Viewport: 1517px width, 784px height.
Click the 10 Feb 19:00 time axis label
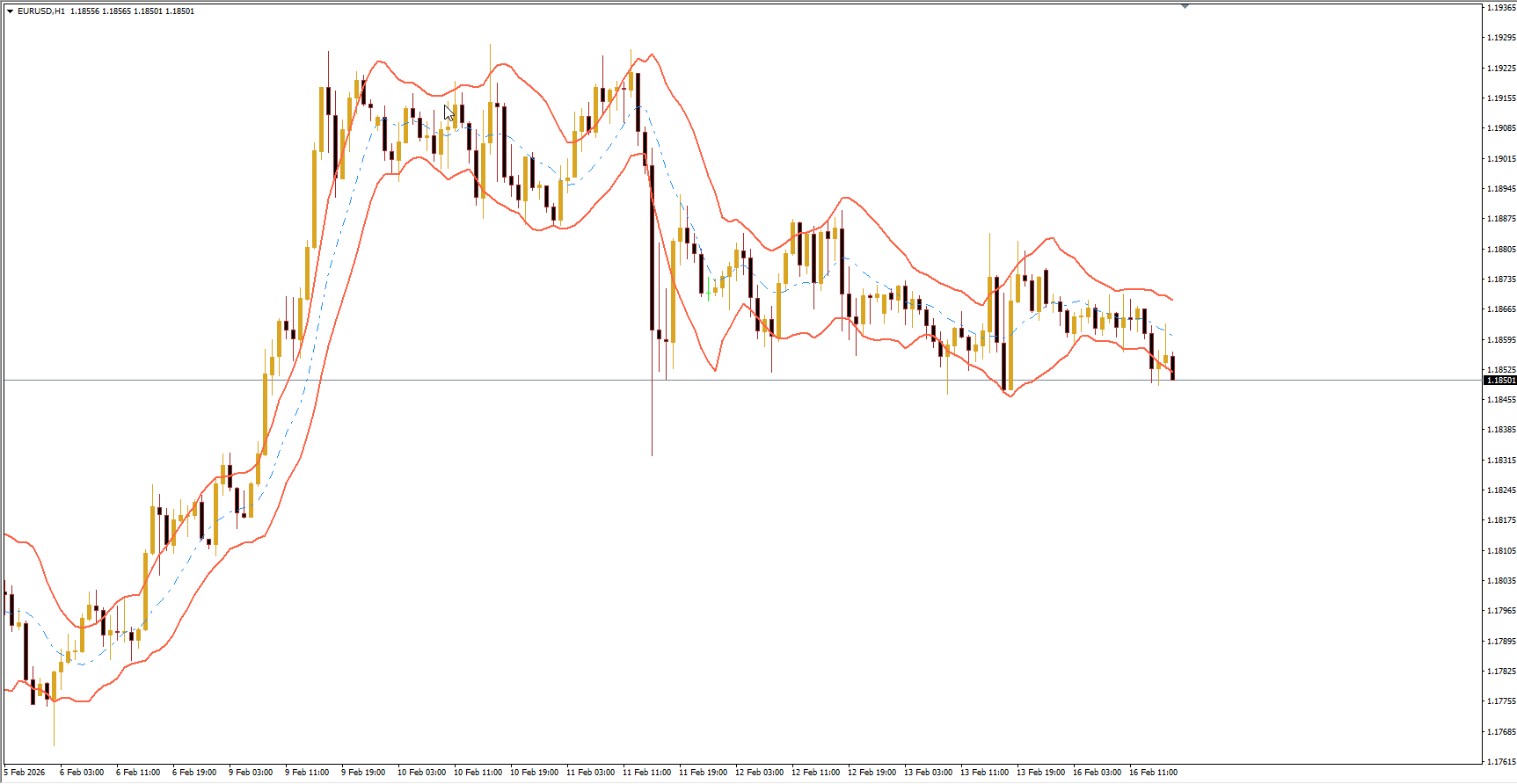[534, 773]
